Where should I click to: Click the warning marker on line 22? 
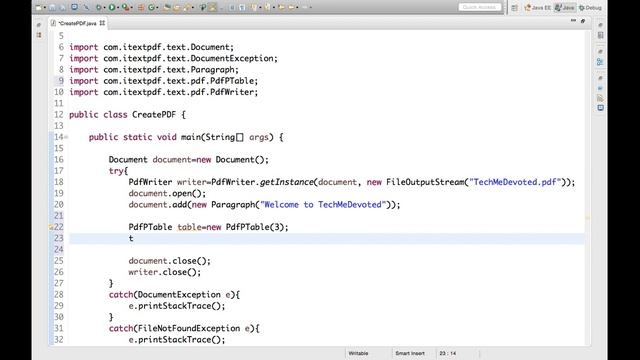click(x=51, y=227)
